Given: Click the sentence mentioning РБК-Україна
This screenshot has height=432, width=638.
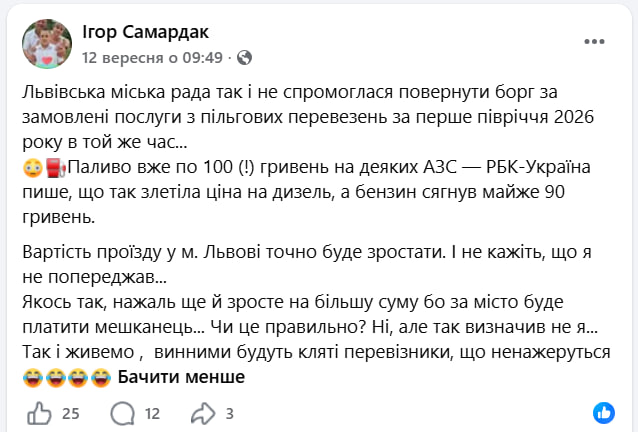Looking at the screenshot, I should point(306,192).
